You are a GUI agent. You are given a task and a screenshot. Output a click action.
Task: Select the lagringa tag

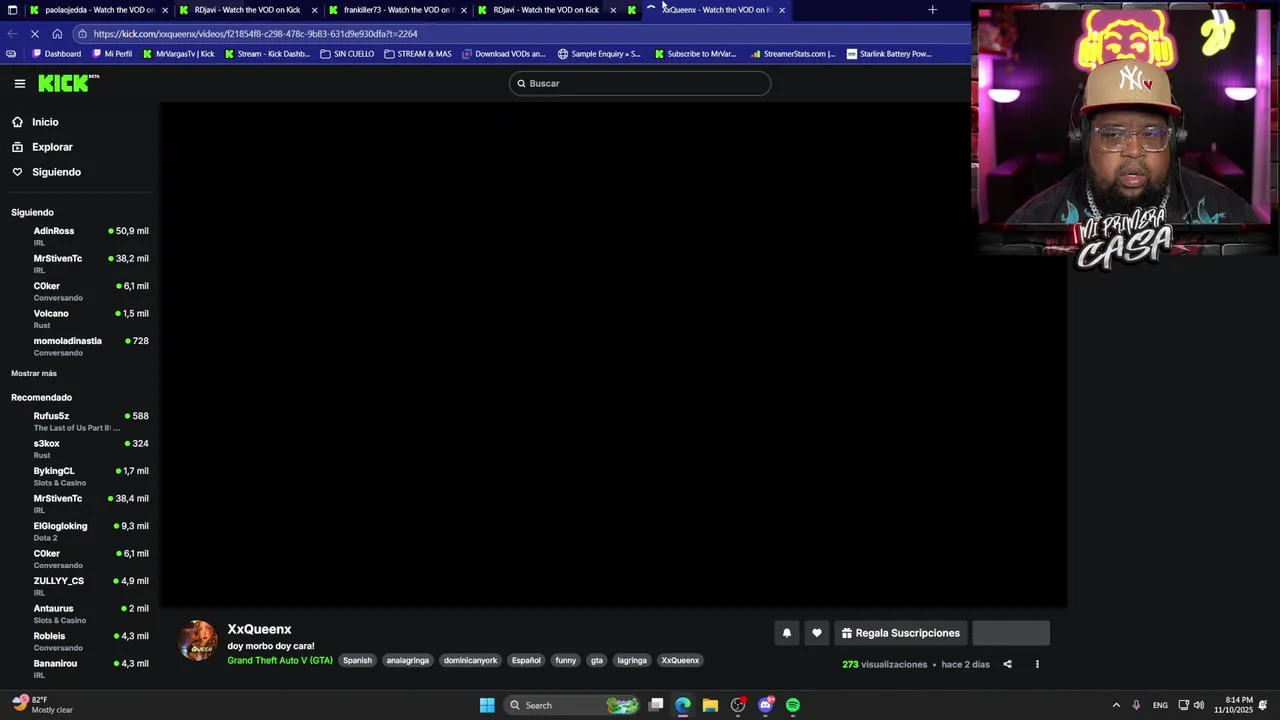(x=632, y=660)
